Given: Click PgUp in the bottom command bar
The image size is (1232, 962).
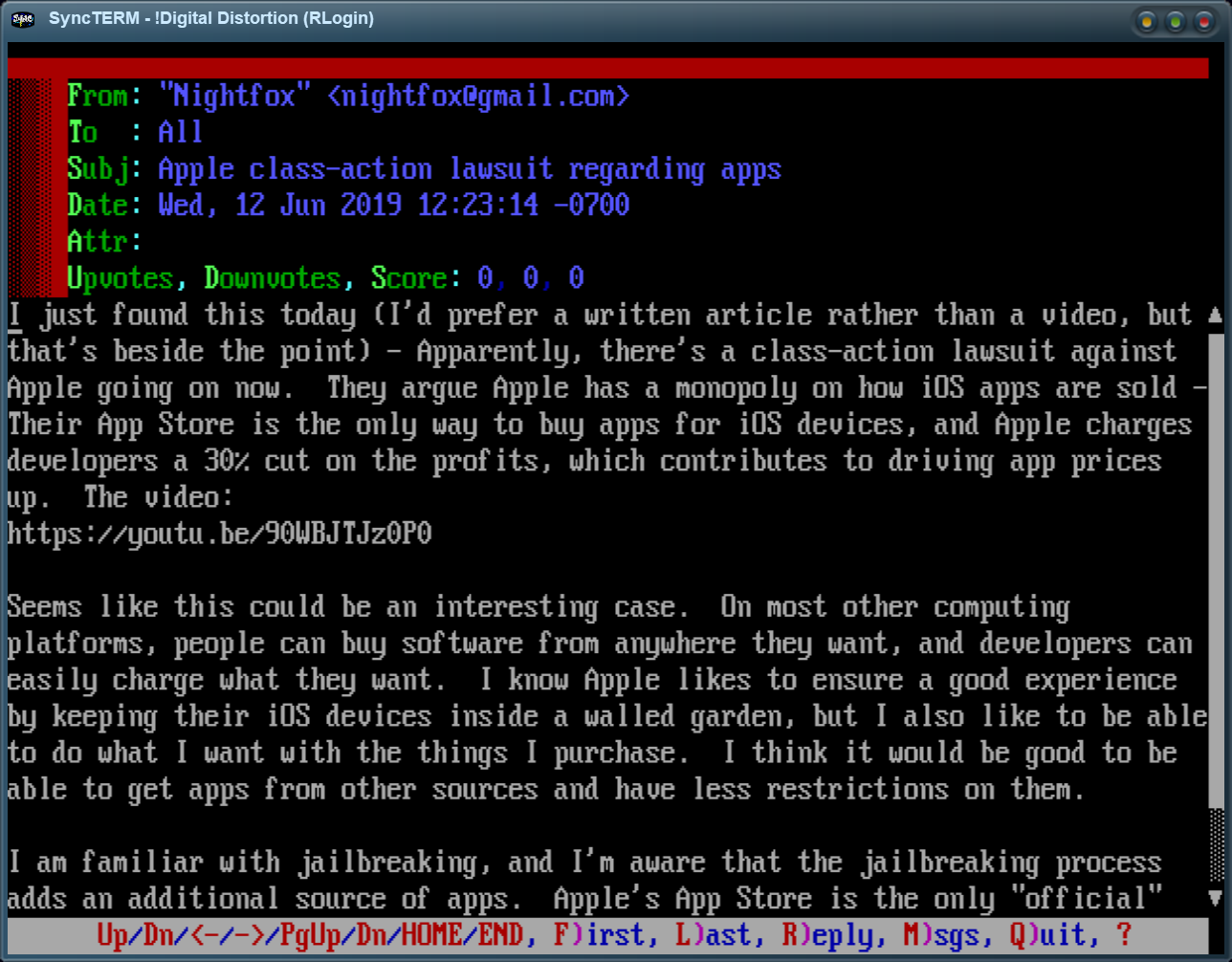Looking at the screenshot, I should 311,935.
